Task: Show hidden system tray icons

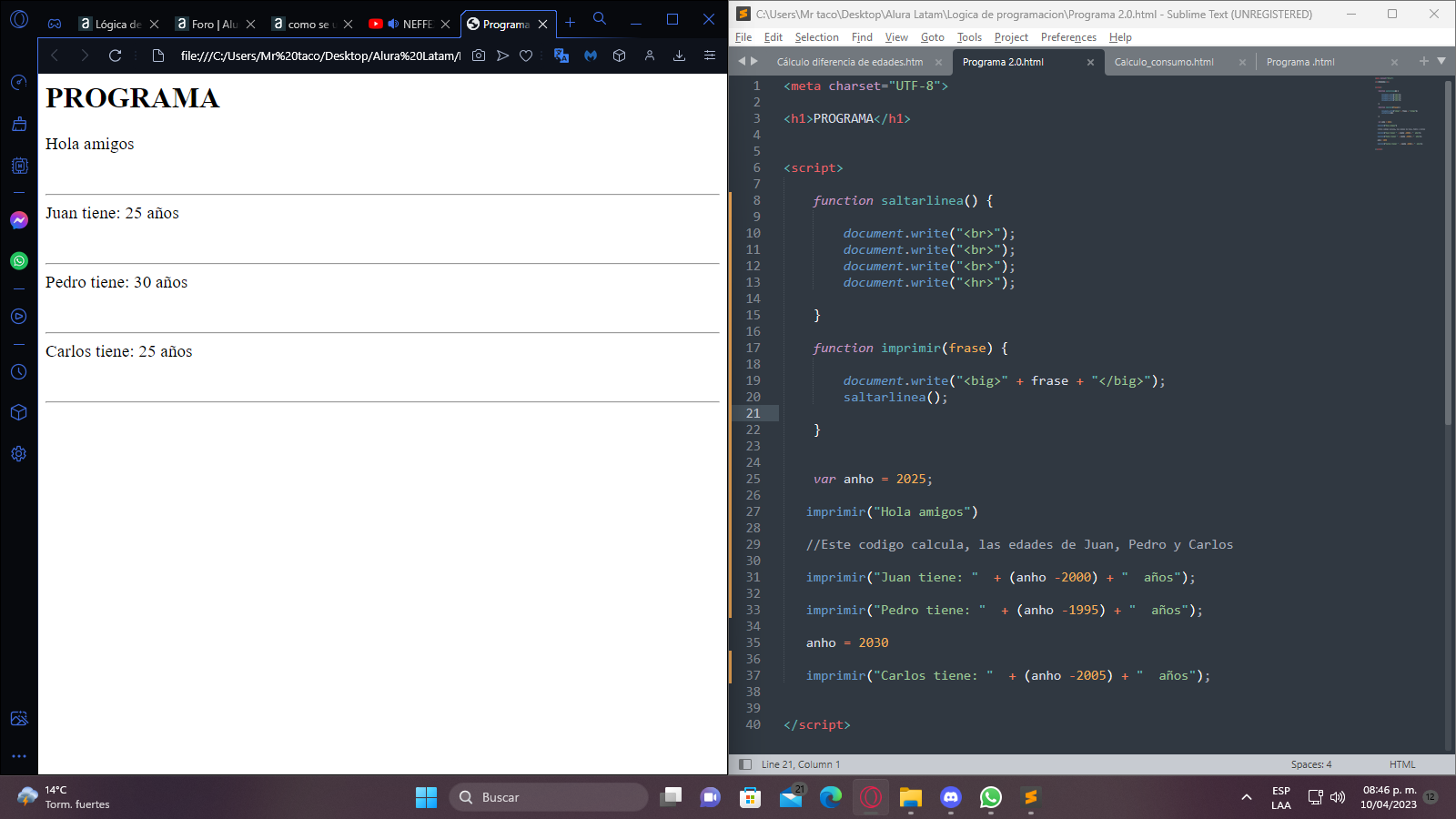Action: [1246, 797]
